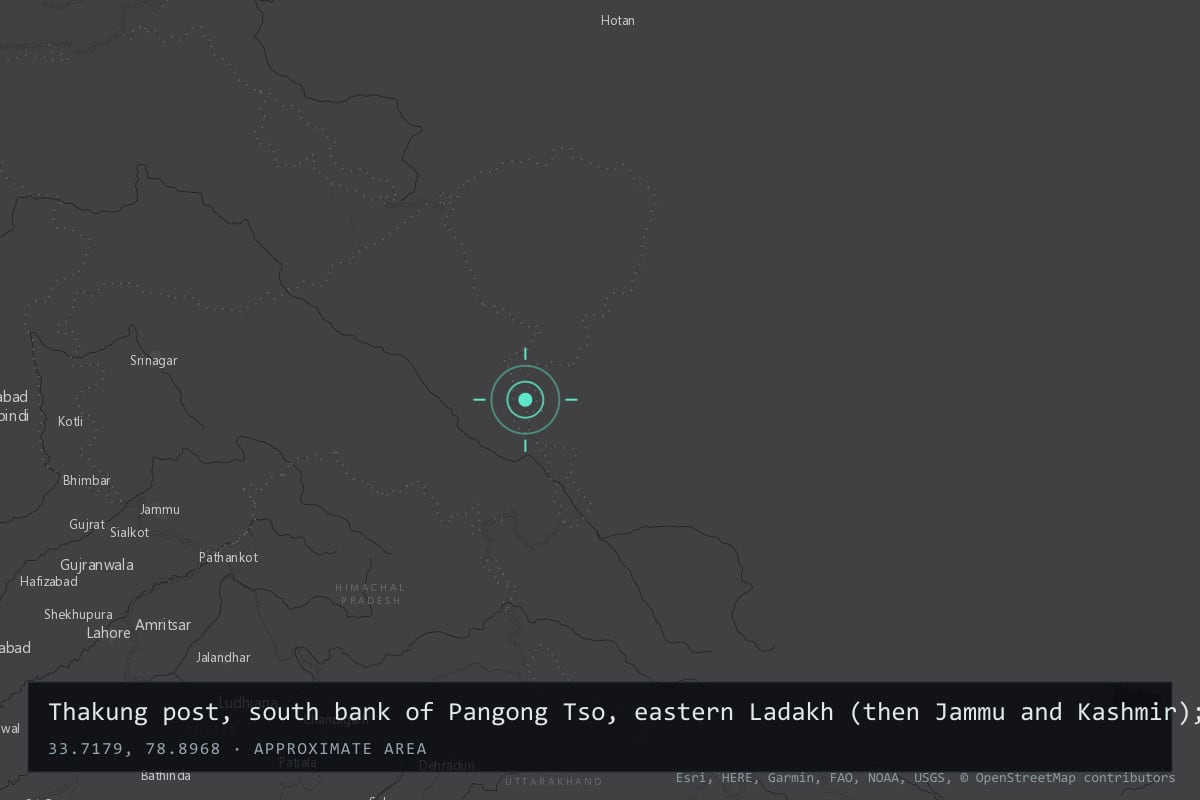Click the Esri attribution text

pos(691,777)
